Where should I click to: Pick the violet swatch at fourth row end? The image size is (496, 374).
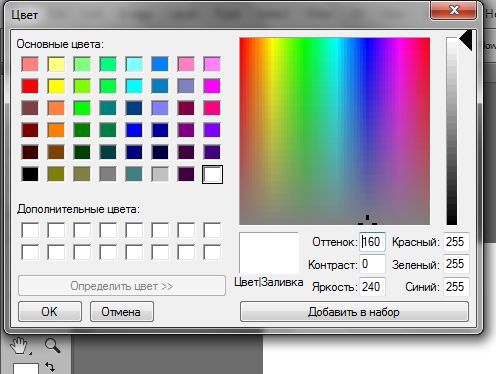pos(212,130)
